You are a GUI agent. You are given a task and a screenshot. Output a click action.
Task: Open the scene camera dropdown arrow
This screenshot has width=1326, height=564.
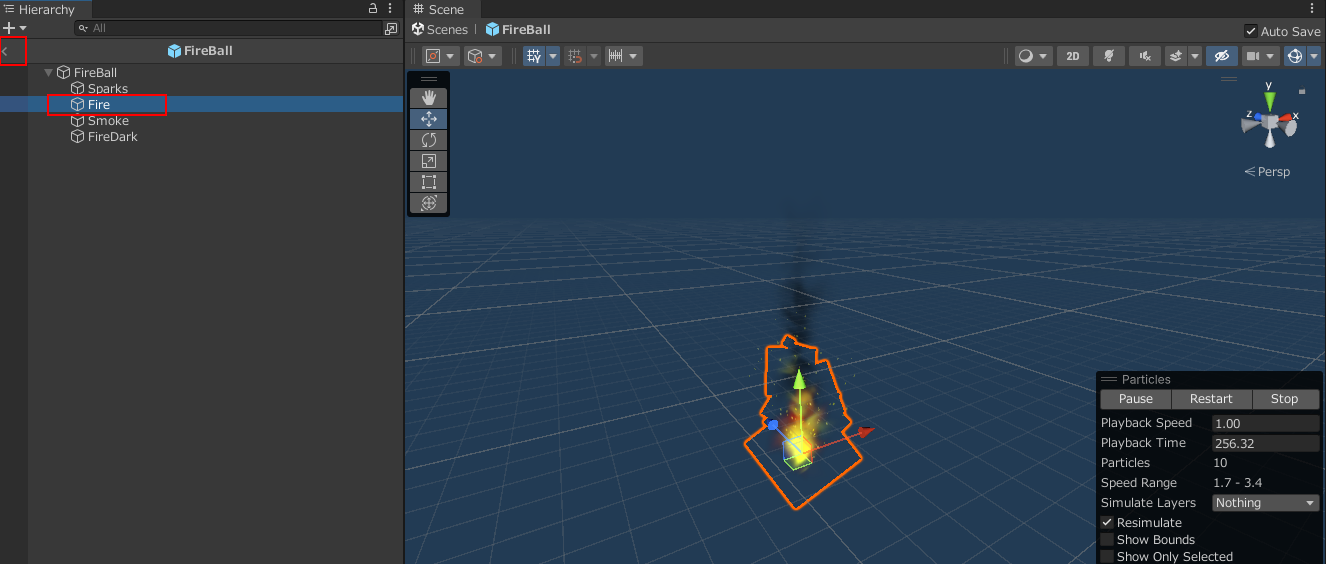pyautogui.click(x=1271, y=57)
